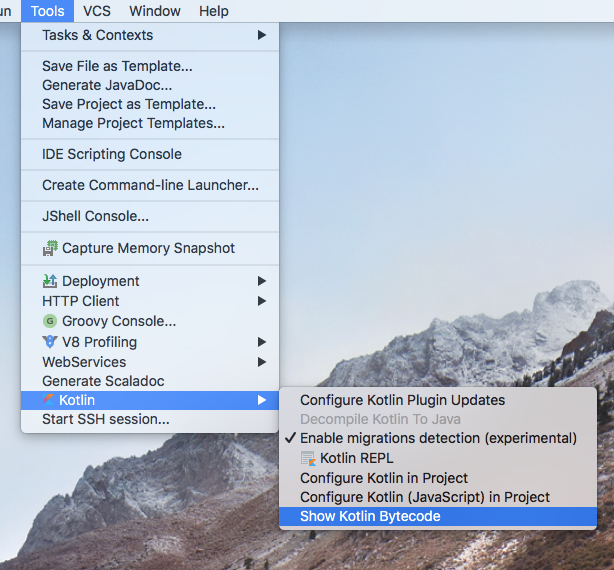Expand the WebServices submenu arrow
The height and width of the screenshot is (570, 614).
point(262,362)
